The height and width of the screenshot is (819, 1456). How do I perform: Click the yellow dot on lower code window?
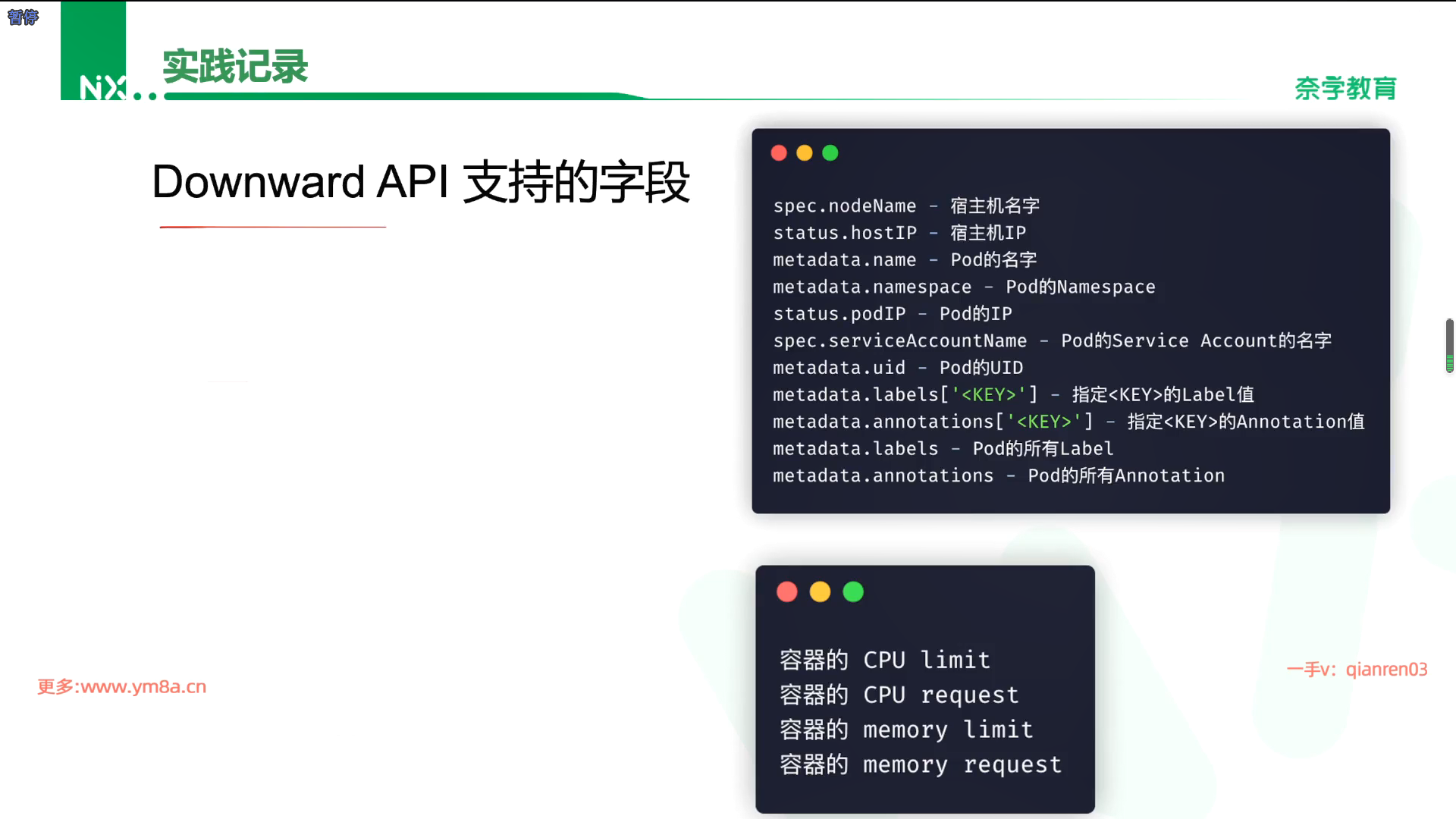point(821,591)
